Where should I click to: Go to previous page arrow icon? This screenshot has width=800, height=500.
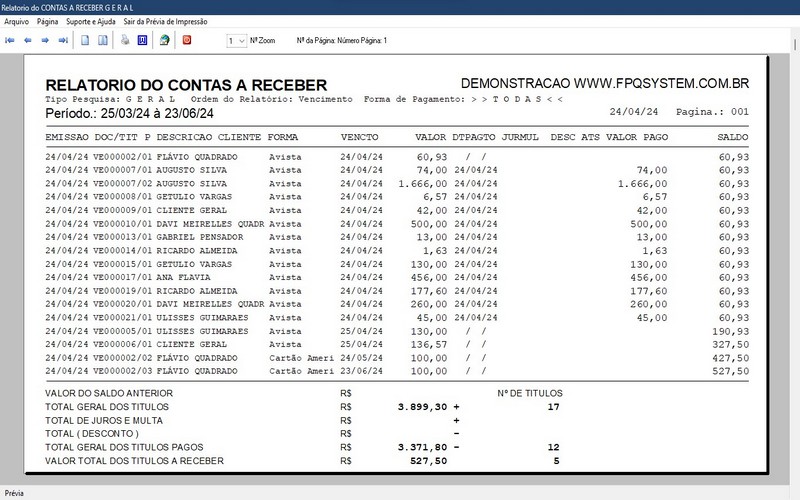coord(28,40)
